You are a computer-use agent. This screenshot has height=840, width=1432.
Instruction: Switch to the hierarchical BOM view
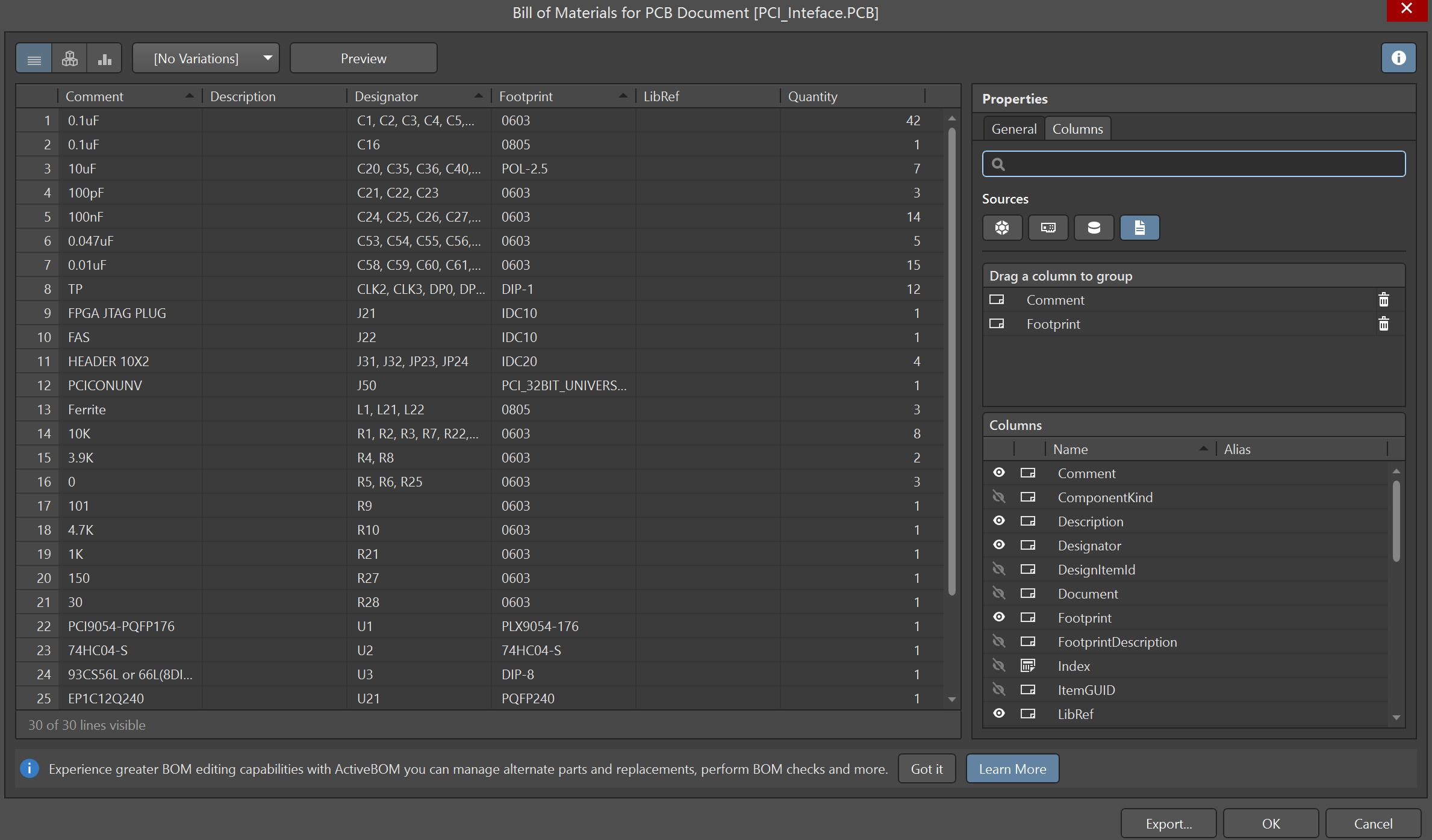[69, 58]
